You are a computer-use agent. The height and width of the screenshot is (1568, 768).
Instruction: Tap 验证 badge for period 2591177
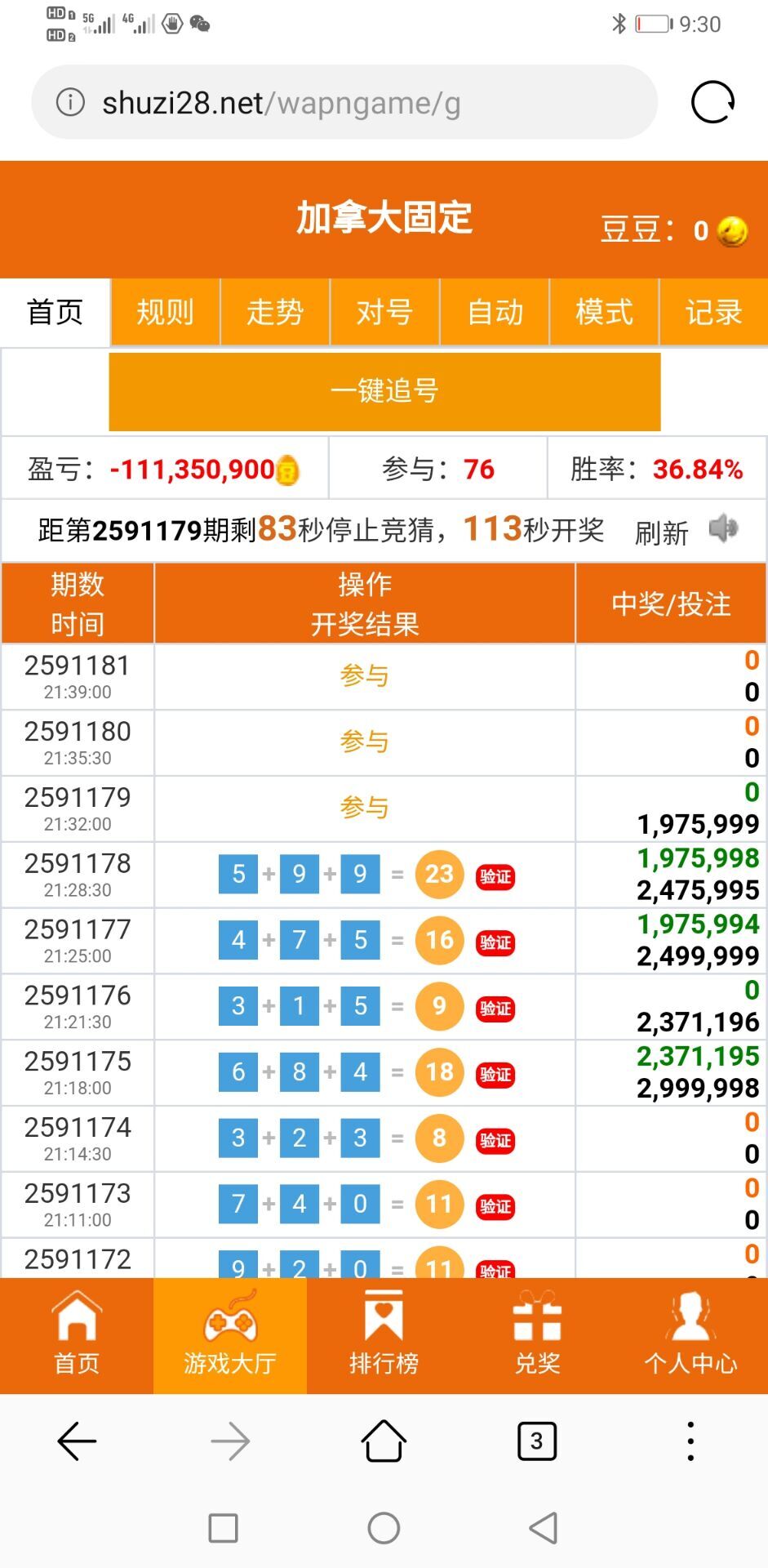pyautogui.click(x=495, y=942)
